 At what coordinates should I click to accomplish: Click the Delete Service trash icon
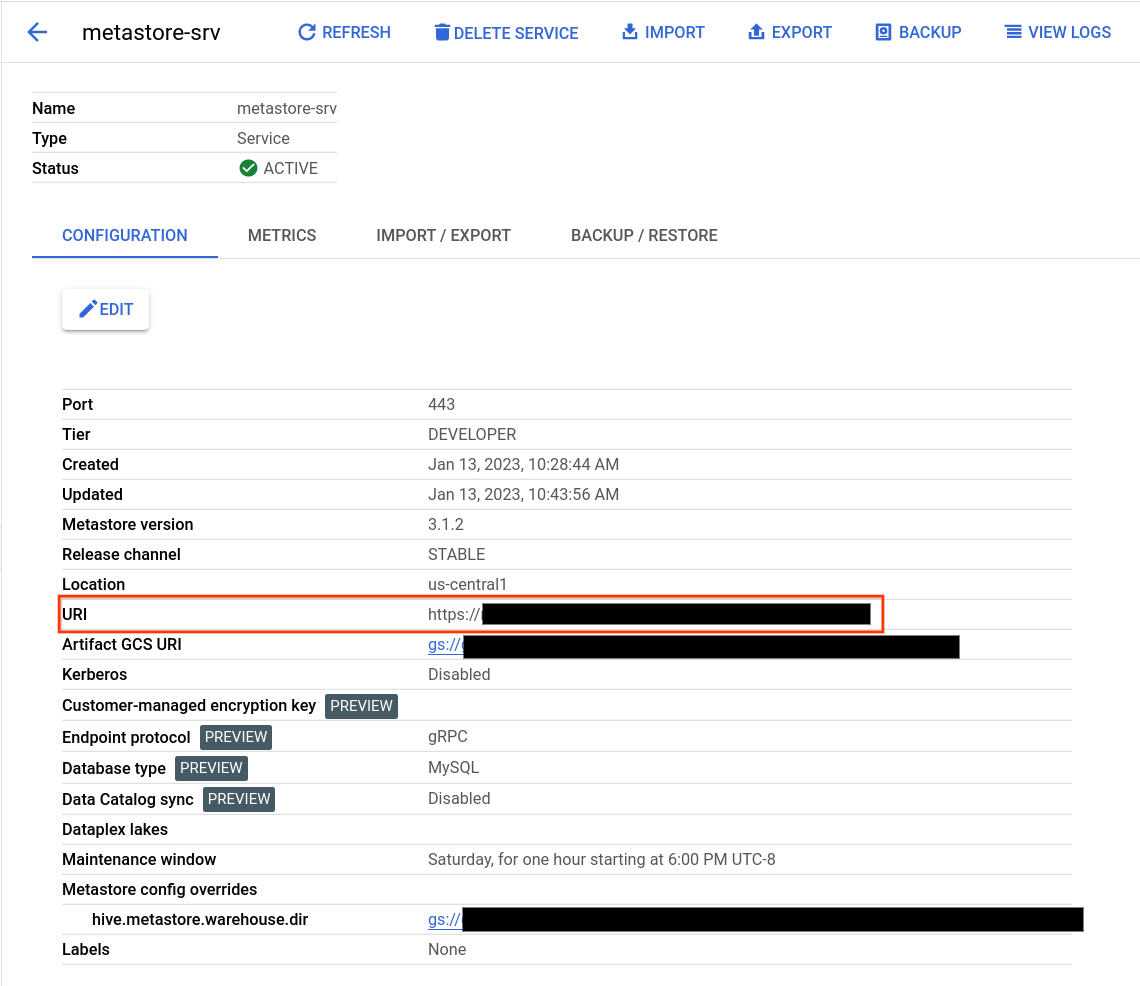click(441, 31)
